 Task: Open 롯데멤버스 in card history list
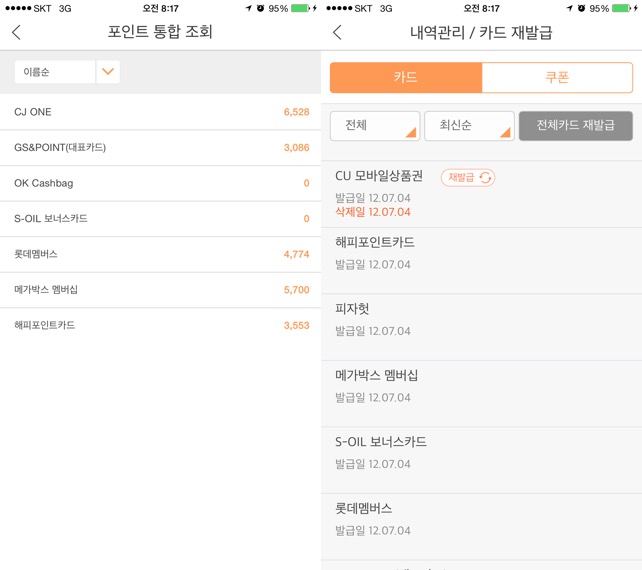click(482, 527)
